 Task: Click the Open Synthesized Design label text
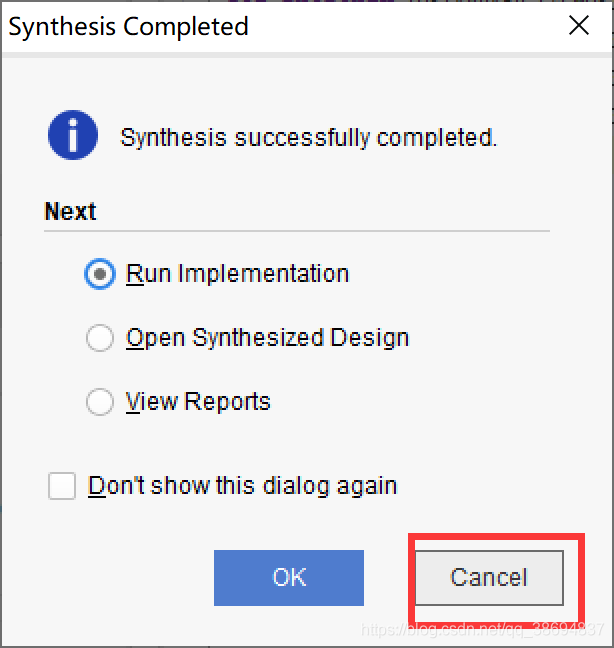[x=267, y=338]
